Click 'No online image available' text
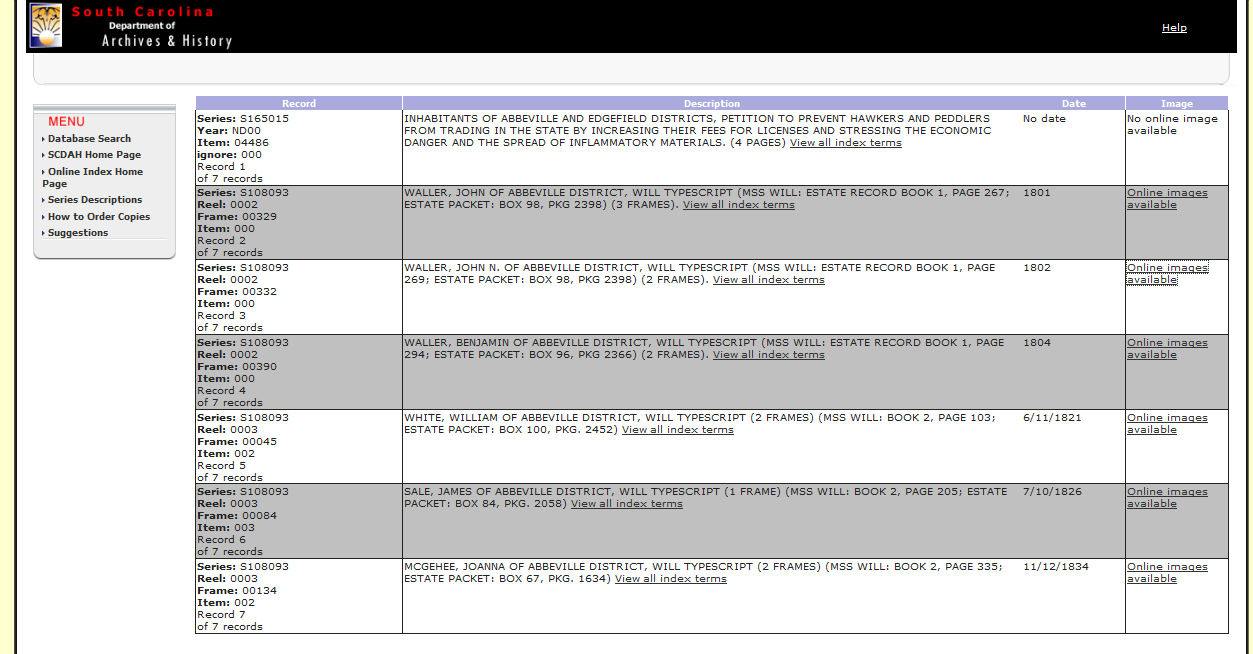Image resolution: width=1253 pixels, height=654 pixels. 1172,125
